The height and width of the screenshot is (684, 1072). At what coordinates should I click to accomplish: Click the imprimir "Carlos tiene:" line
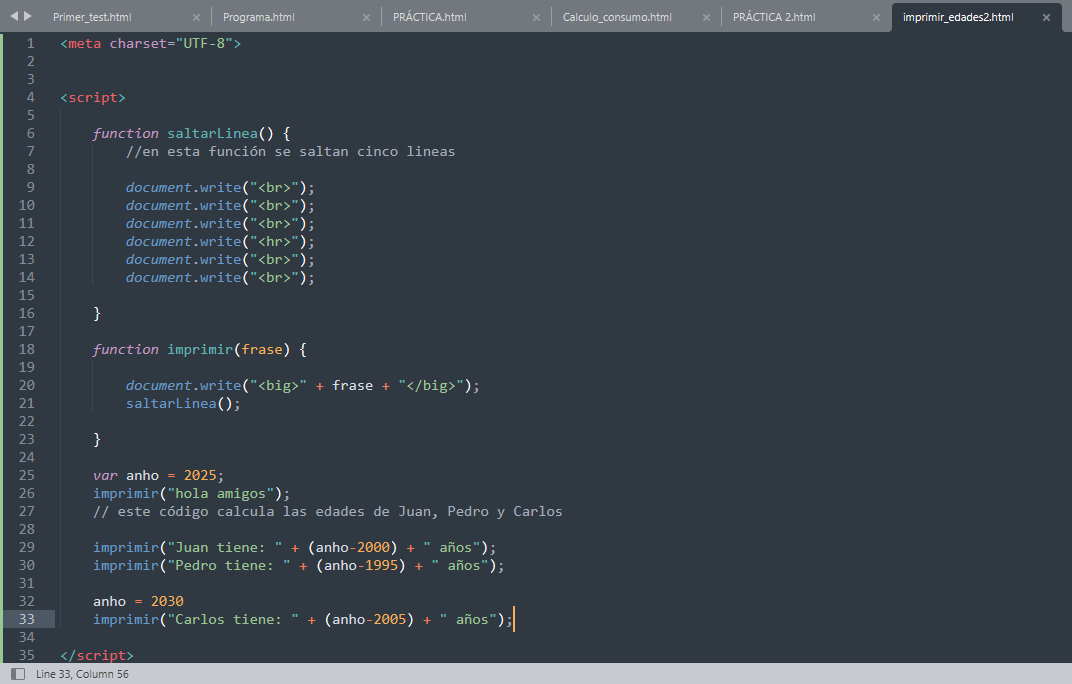coord(303,620)
